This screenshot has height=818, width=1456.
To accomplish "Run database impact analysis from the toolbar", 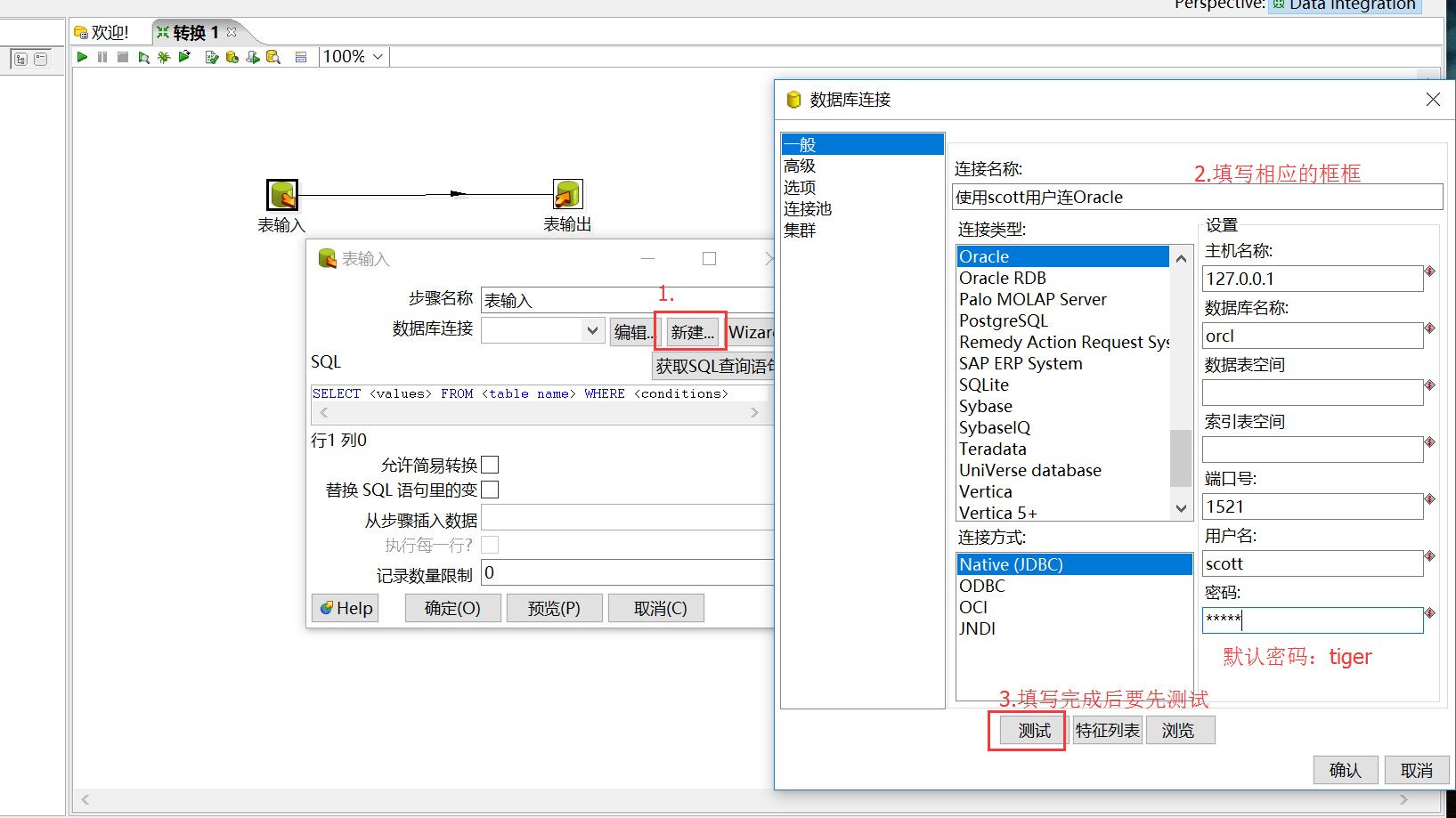I will click(232, 56).
